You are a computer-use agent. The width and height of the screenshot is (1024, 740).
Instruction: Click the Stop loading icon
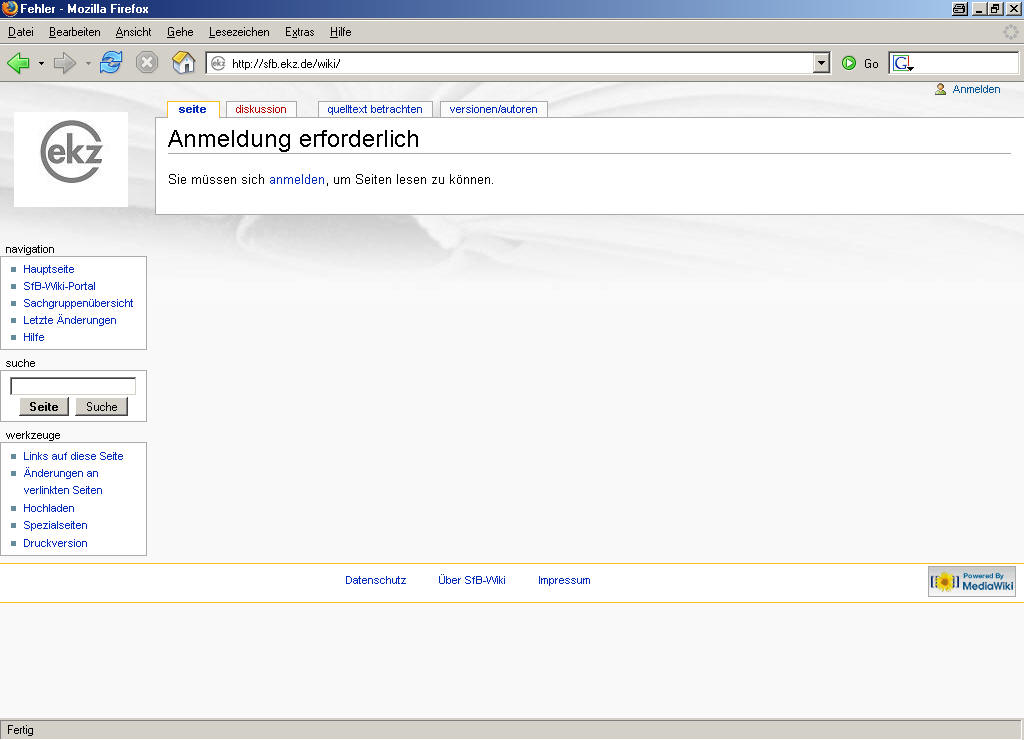147,63
